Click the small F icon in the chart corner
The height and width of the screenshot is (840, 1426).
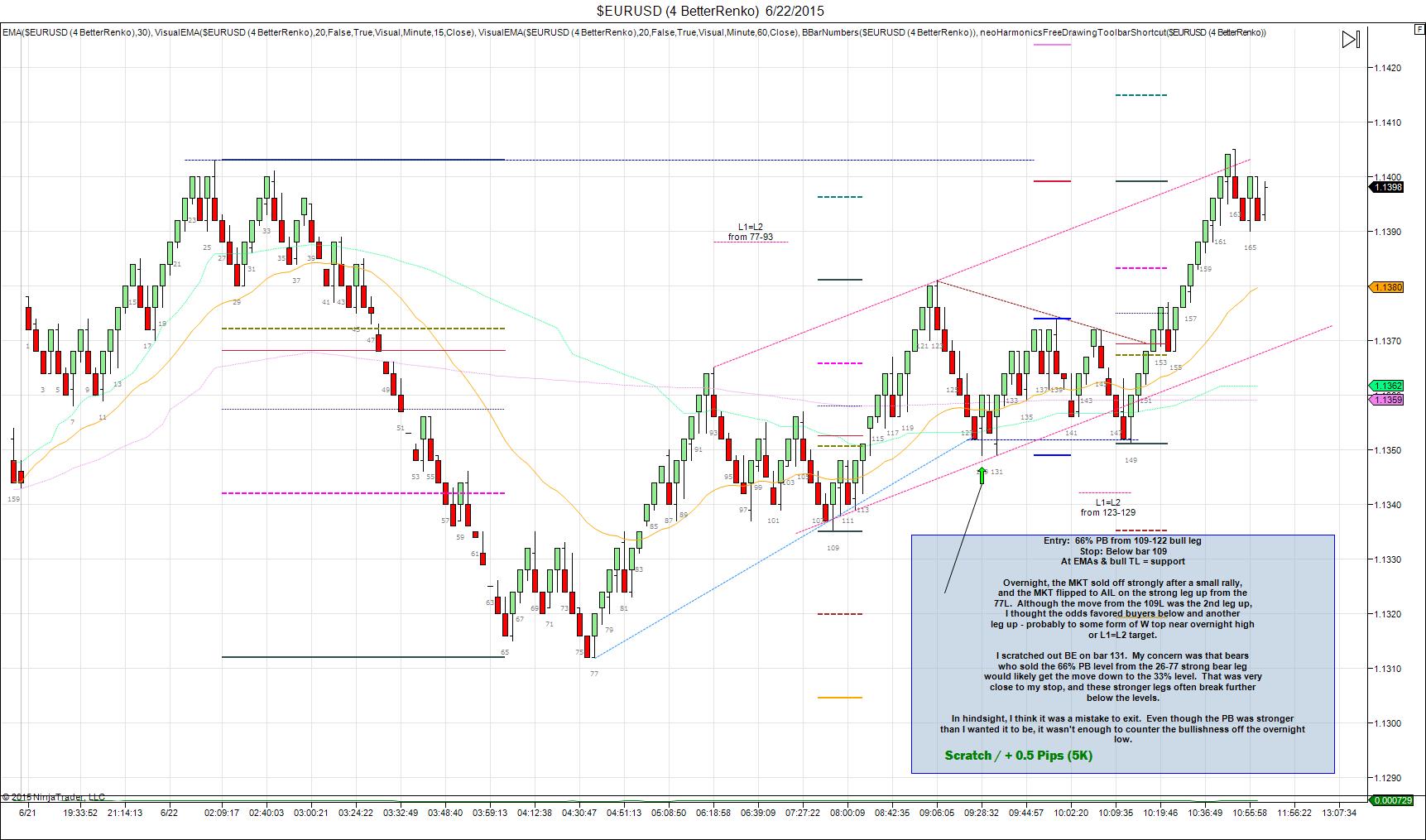1419,28
